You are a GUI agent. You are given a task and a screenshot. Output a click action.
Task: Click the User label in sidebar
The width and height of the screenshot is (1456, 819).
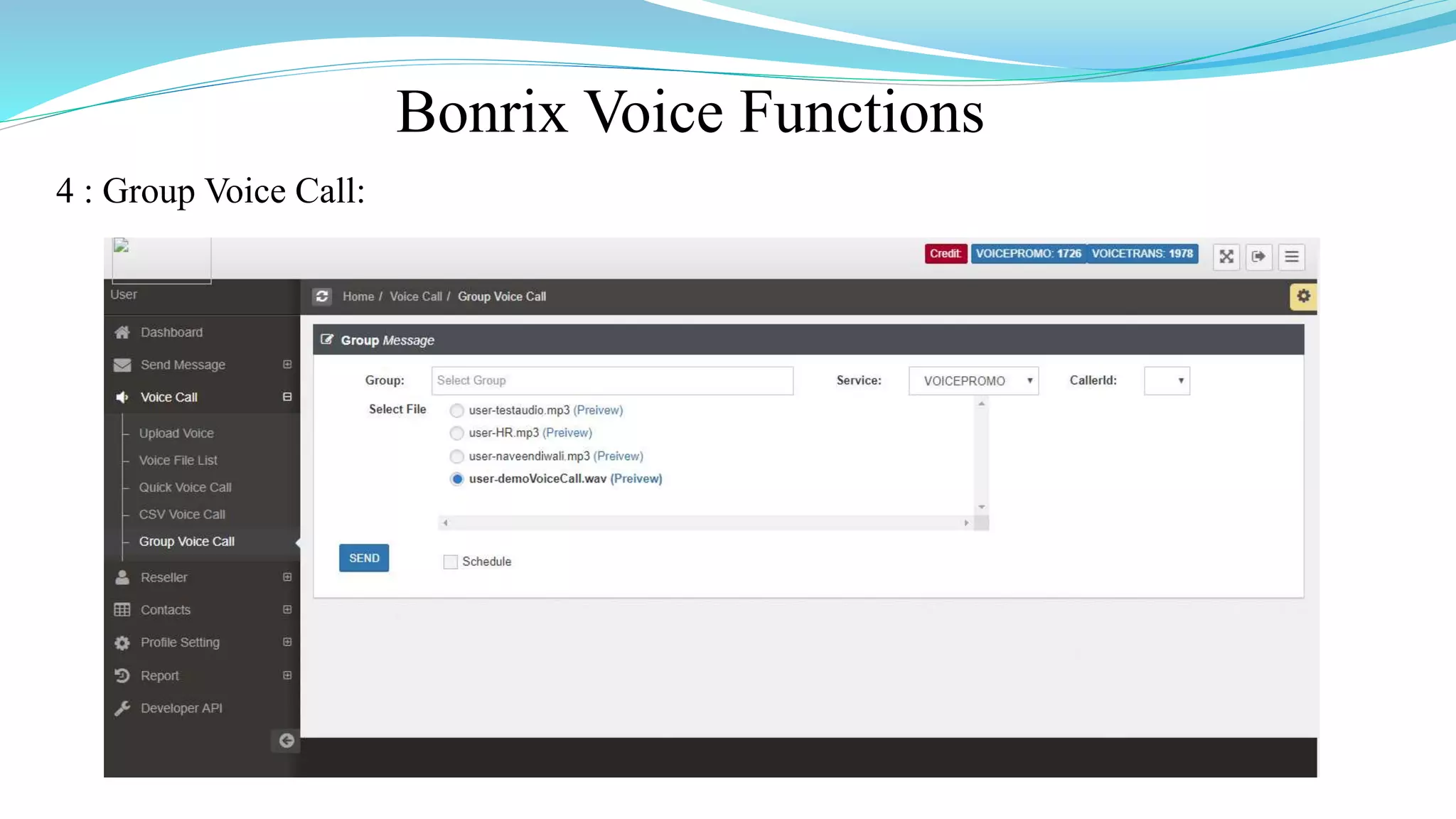(124, 294)
